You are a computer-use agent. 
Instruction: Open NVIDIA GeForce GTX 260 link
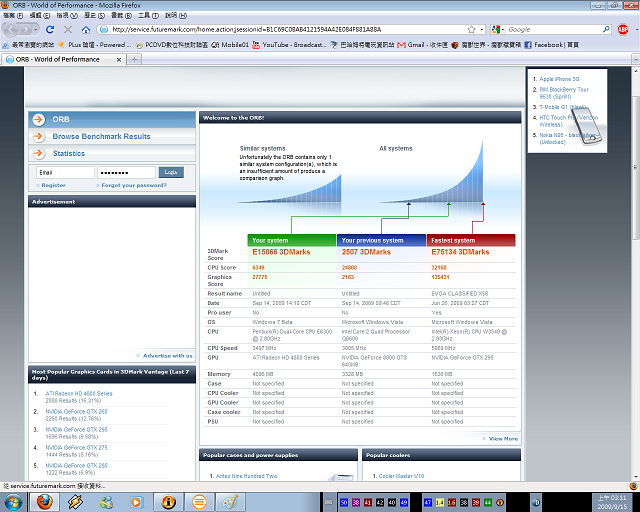[x=76, y=412]
